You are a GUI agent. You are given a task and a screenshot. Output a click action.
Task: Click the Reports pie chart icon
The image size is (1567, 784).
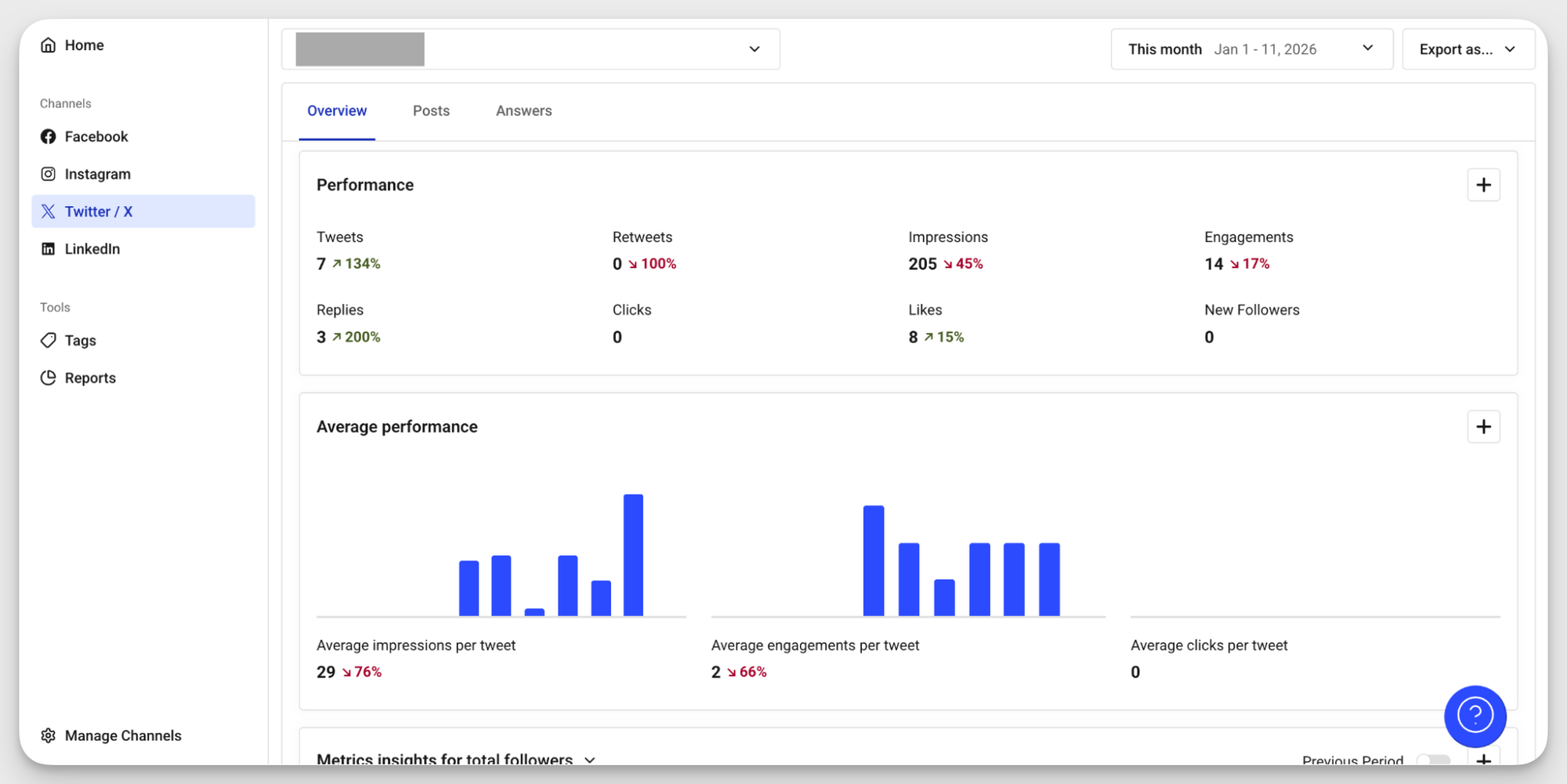pos(49,378)
